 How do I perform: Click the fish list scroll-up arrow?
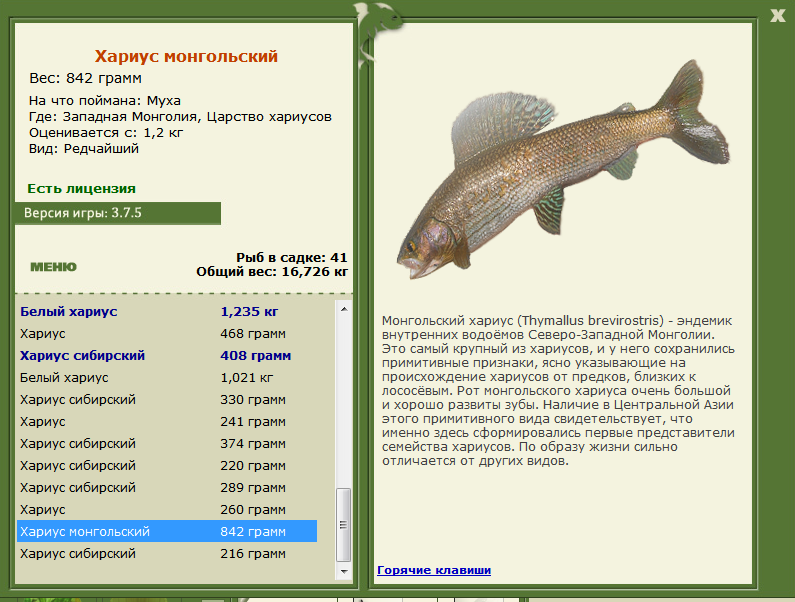[x=344, y=309]
